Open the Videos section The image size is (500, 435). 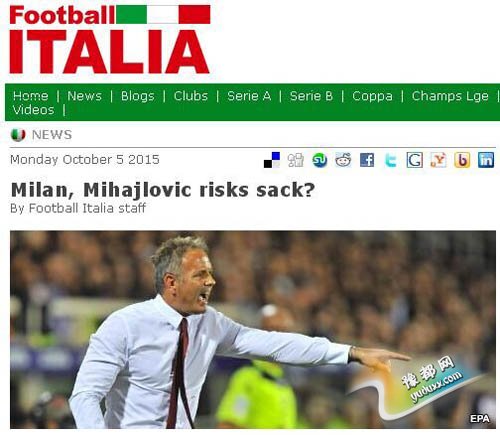coord(33,110)
